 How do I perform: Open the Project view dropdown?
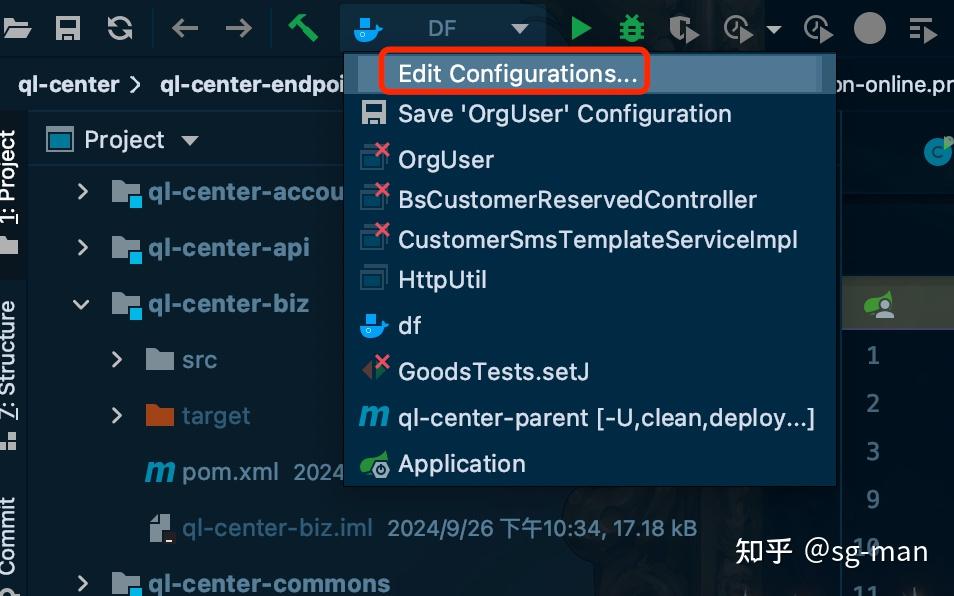pos(189,140)
